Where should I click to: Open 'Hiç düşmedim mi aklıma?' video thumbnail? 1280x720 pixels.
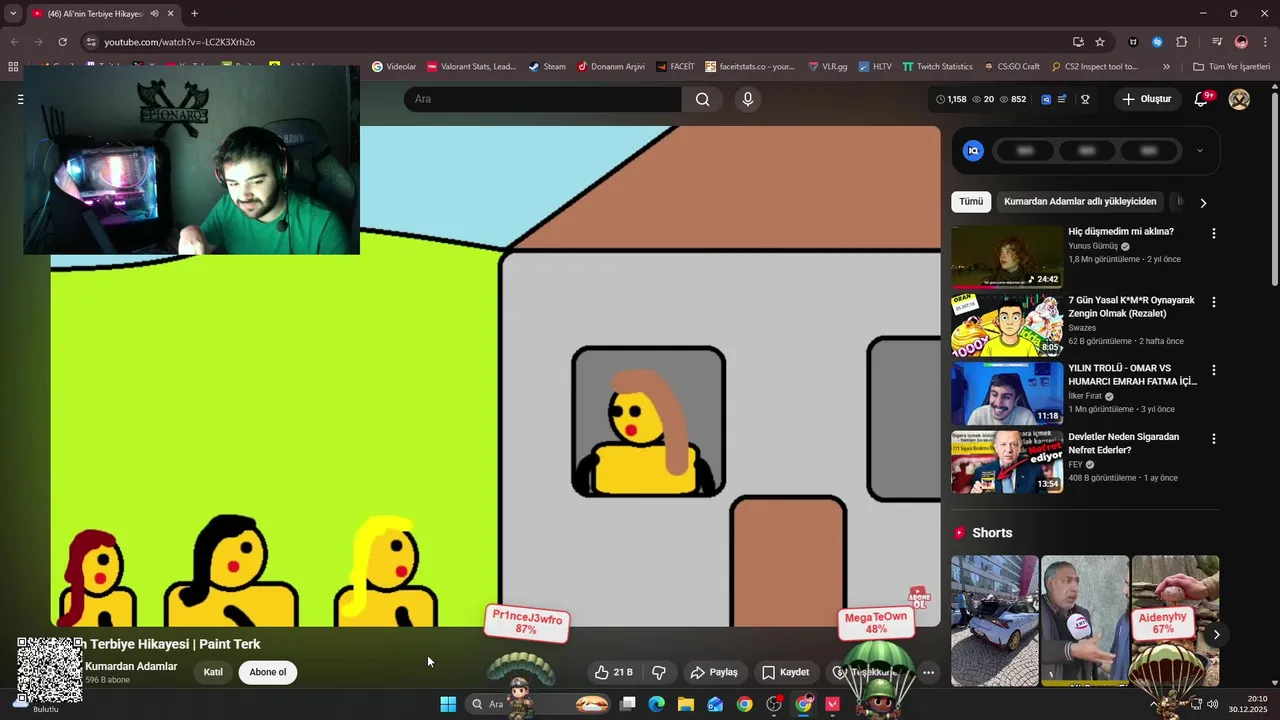tap(1006, 256)
